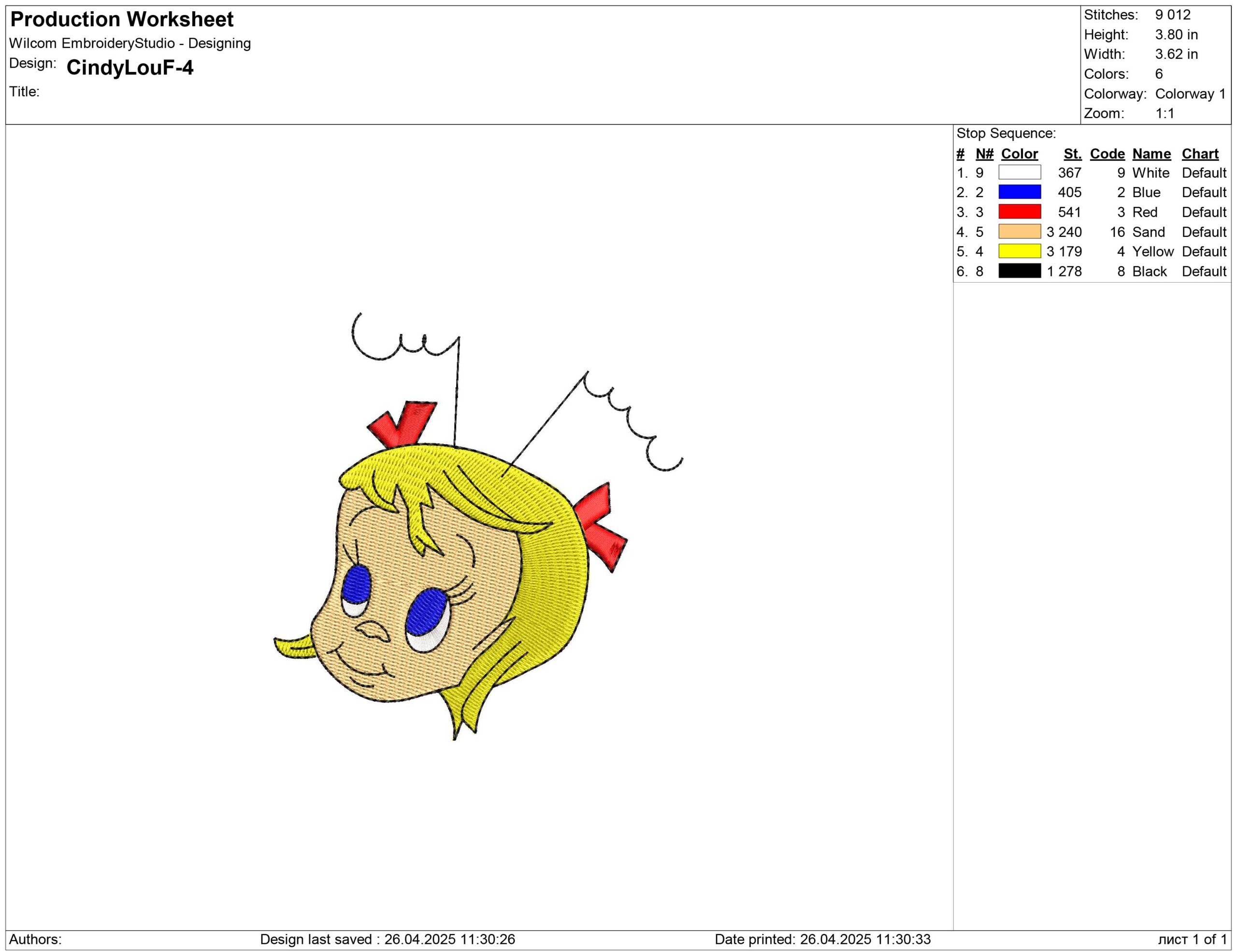Click the white color swatch
Viewport: 1237px width, 952px height.
[1019, 172]
